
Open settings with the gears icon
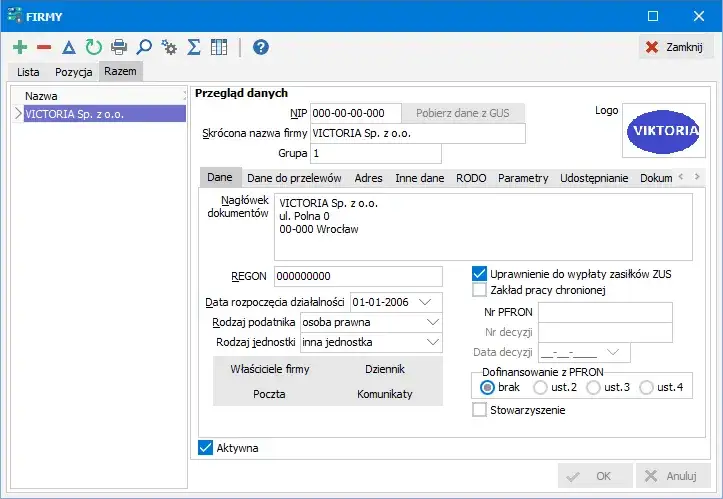pos(169,47)
